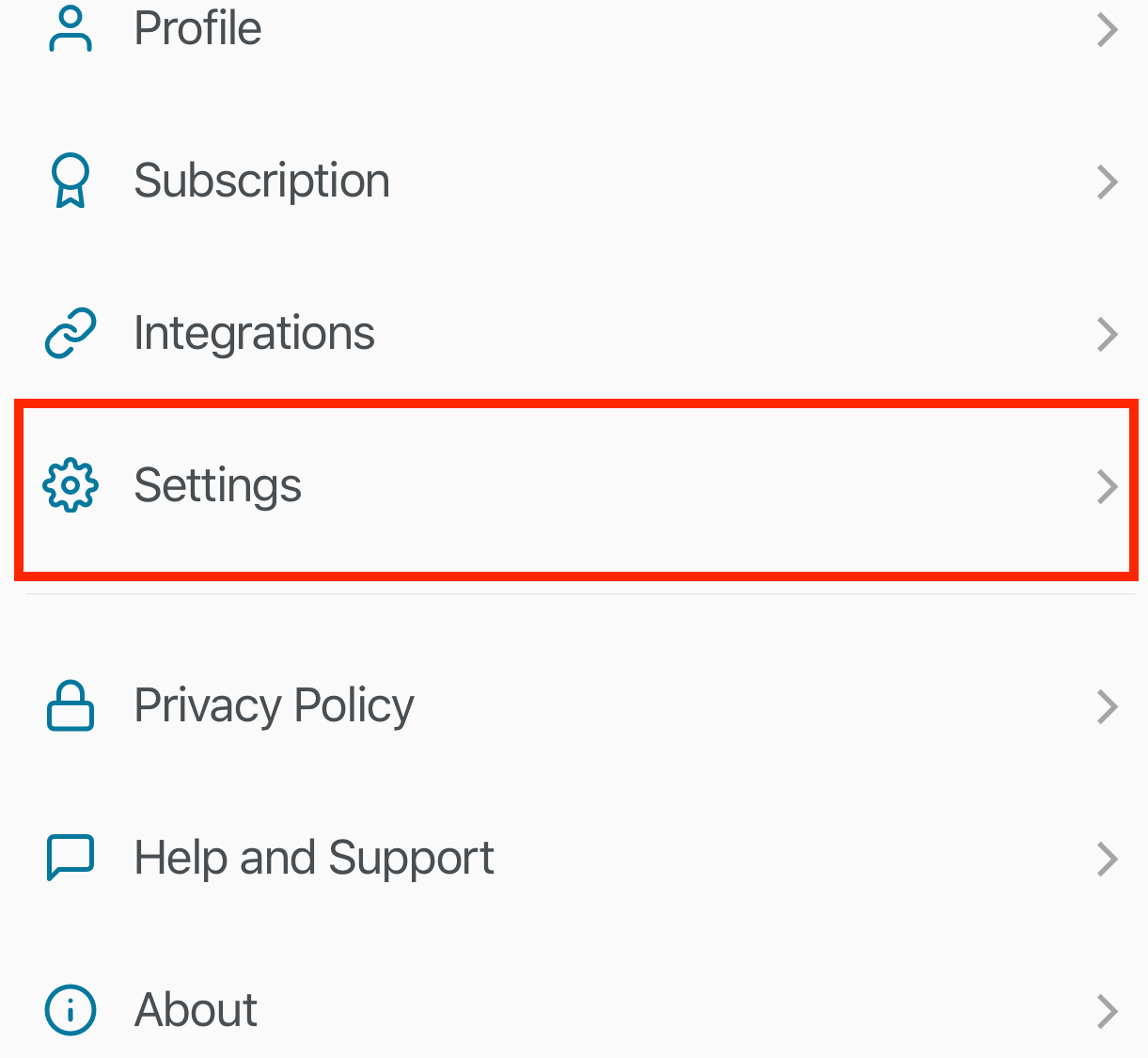Hit the Help and Support chevron

pyautogui.click(x=1108, y=859)
